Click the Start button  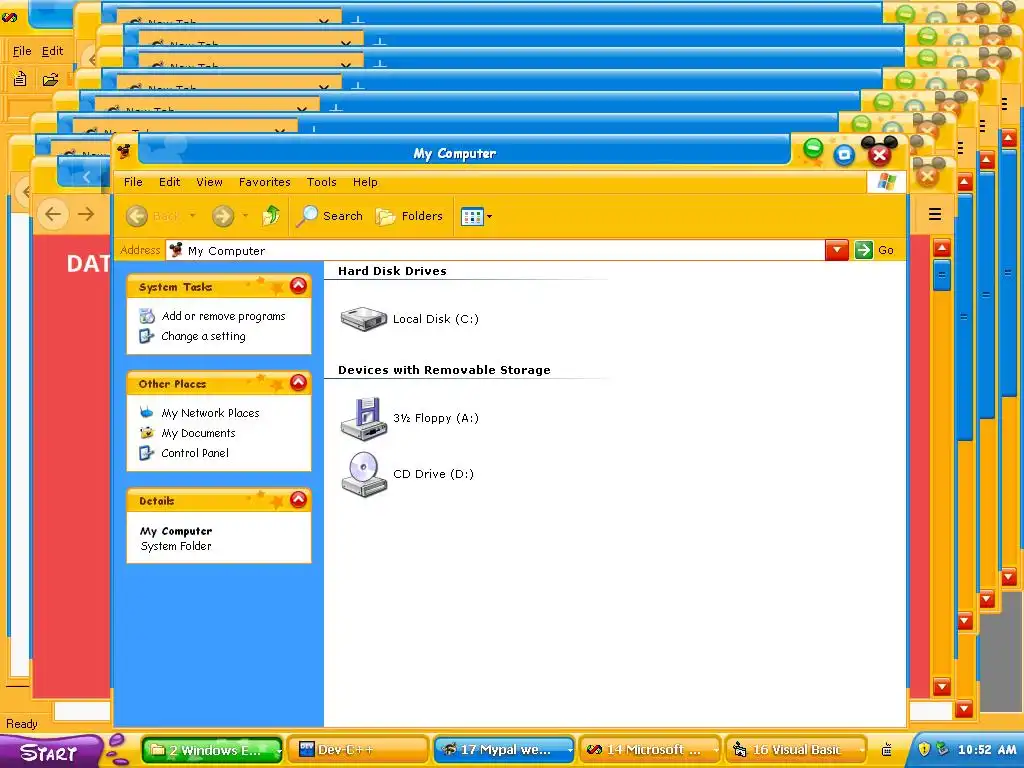click(x=50, y=751)
